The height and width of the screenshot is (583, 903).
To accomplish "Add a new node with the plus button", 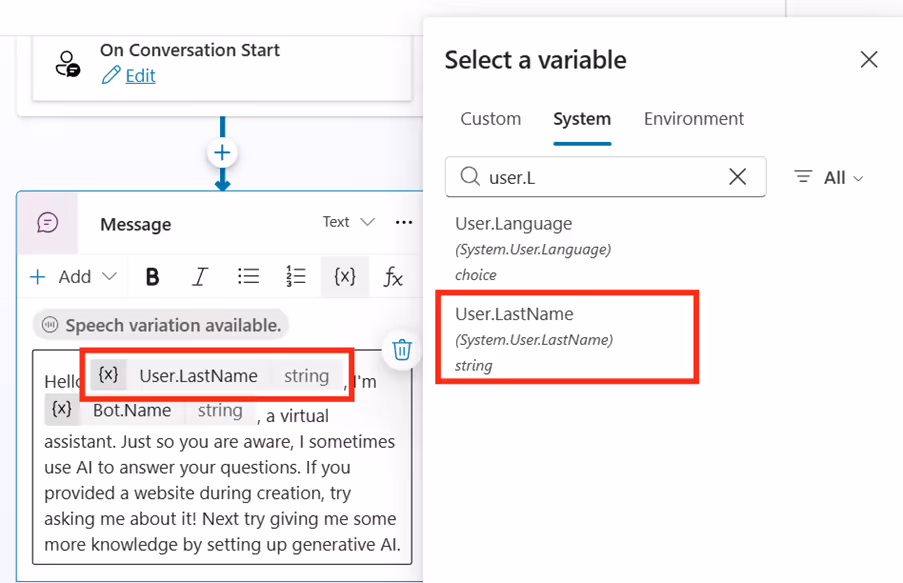I will pos(221,152).
